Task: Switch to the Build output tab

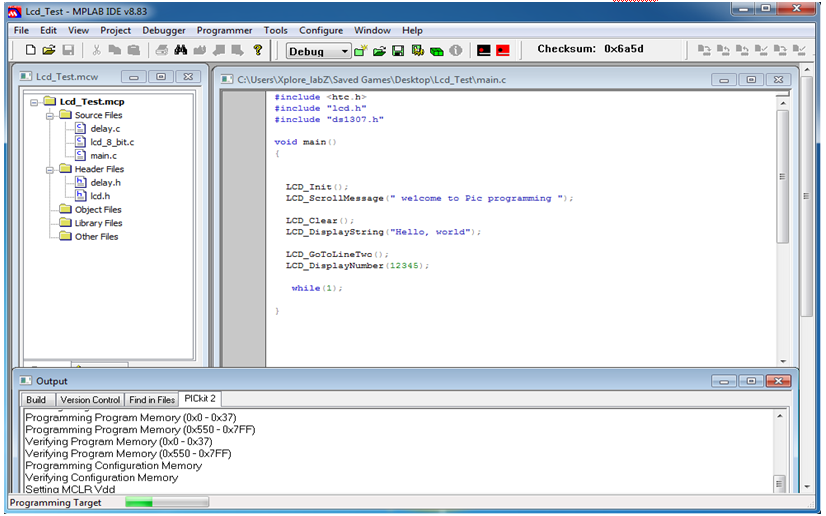Action: (x=36, y=400)
